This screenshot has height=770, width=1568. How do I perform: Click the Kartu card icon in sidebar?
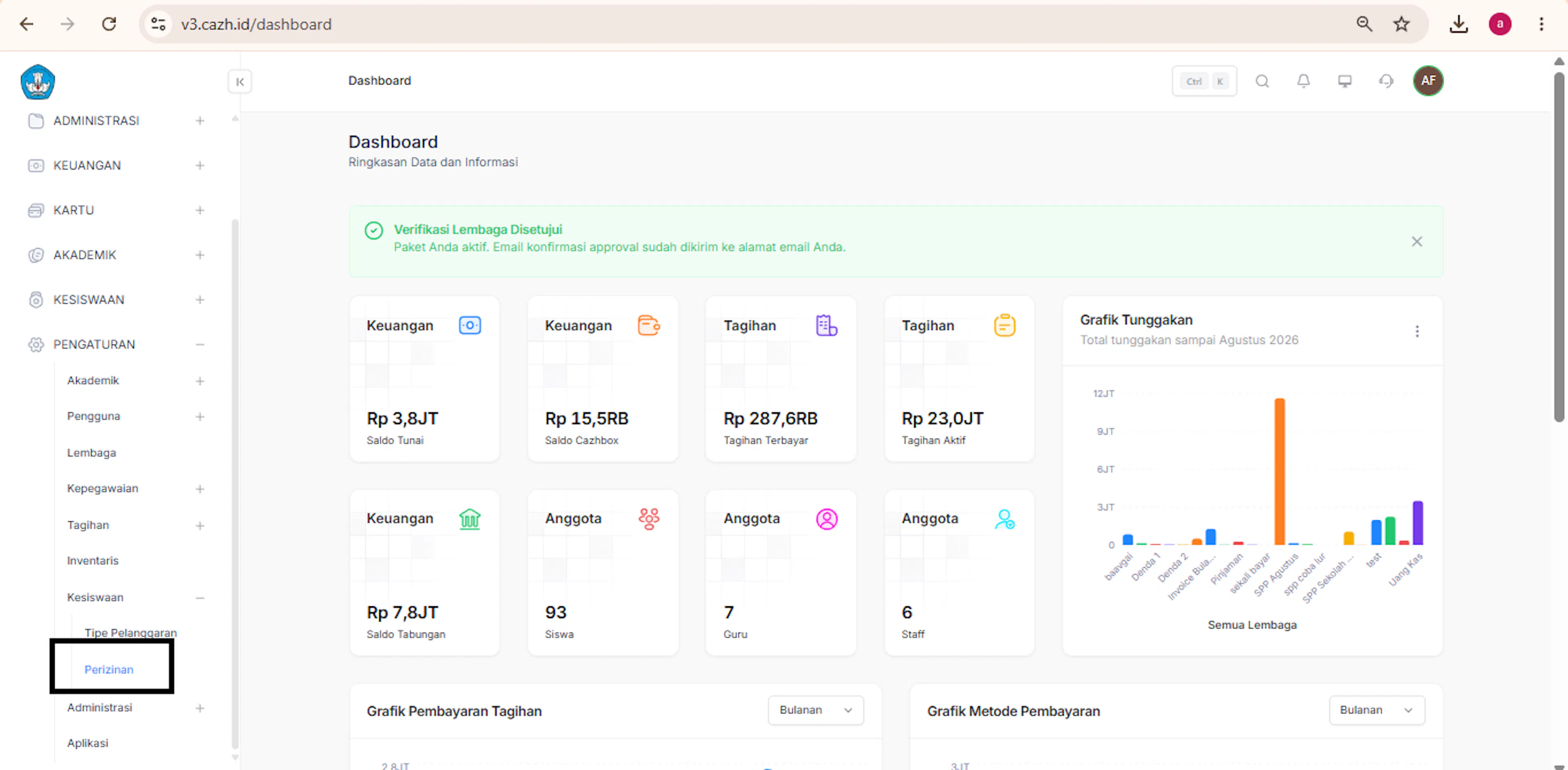pyautogui.click(x=36, y=210)
